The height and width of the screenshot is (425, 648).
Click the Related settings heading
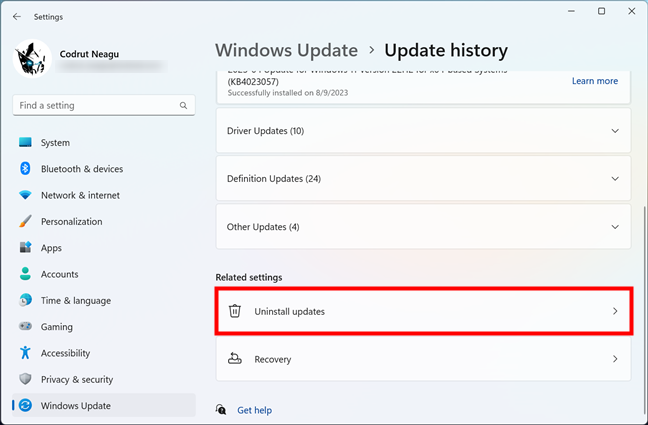[x=249, y=277]
